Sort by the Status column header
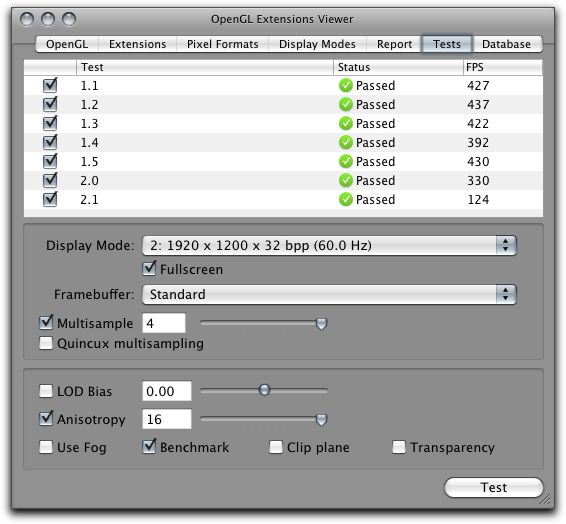Image resolution: width=566 pixels, height=524 pixels. (x=398, y=67)
